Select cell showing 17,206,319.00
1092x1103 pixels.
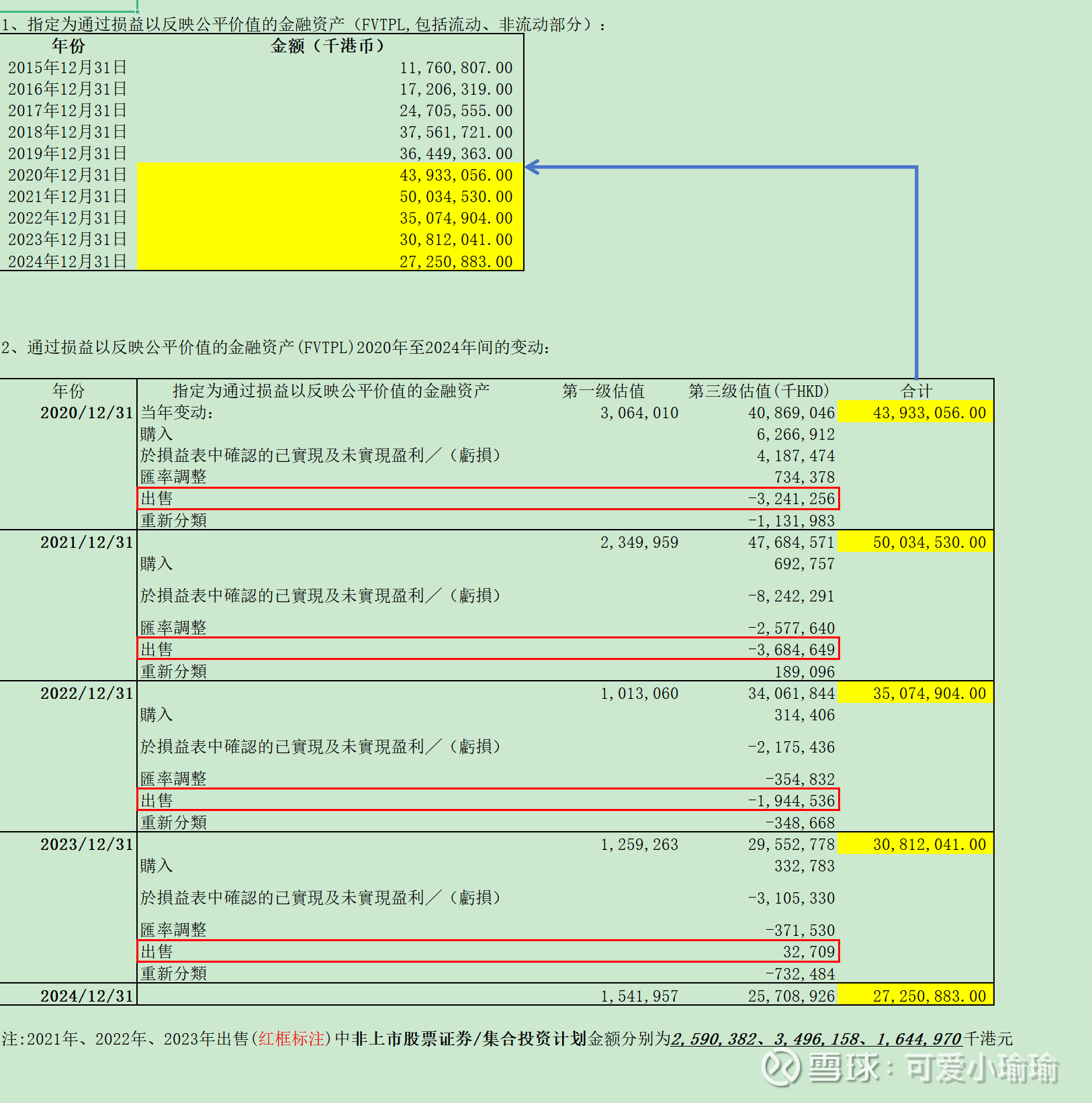456,89
